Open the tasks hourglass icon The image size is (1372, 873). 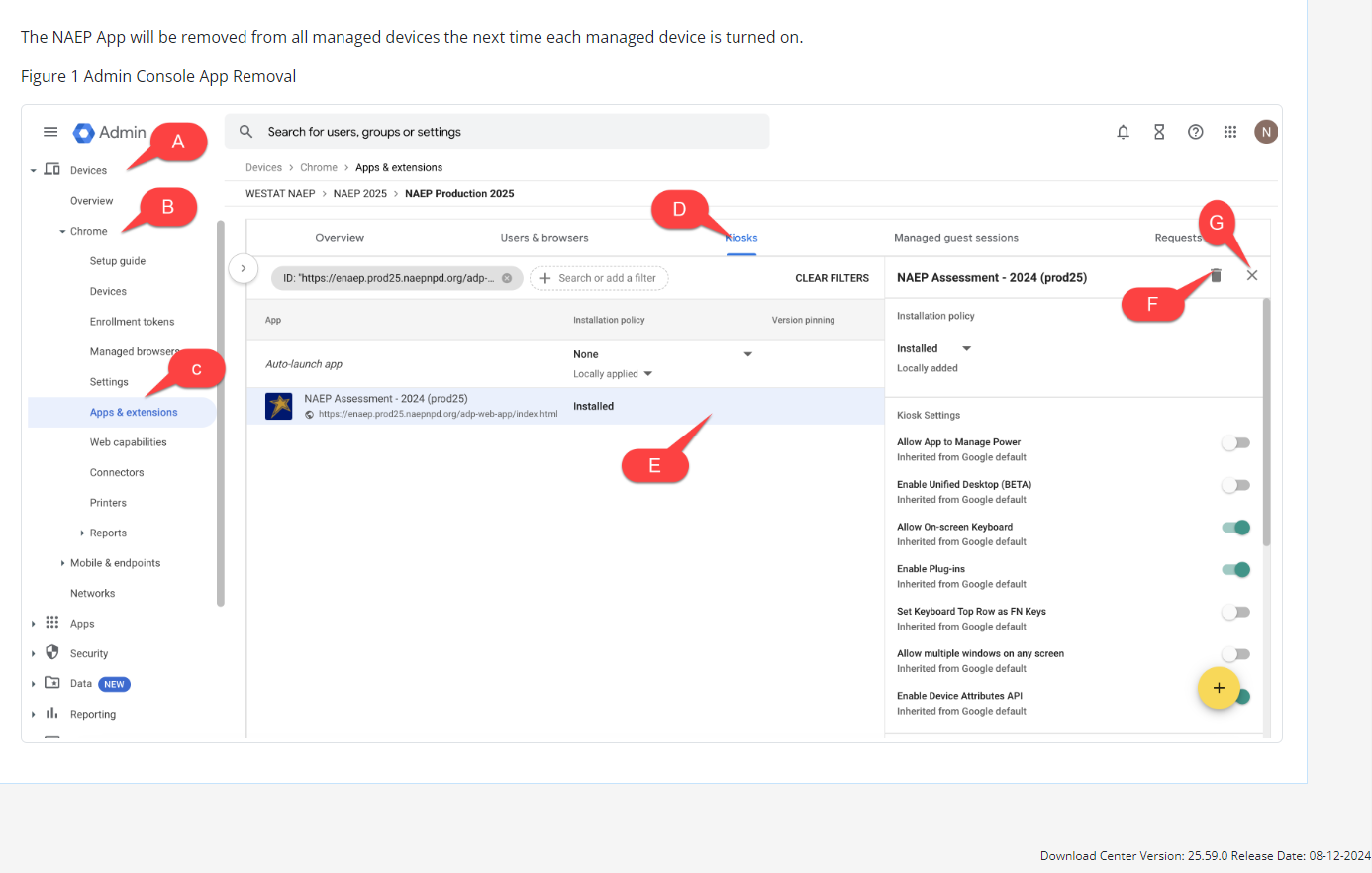tap(1159, 132)
